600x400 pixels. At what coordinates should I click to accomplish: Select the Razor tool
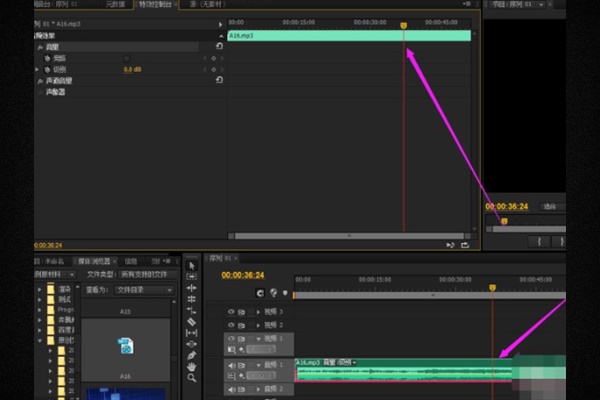pyautogui.click(x=192, y=321)
